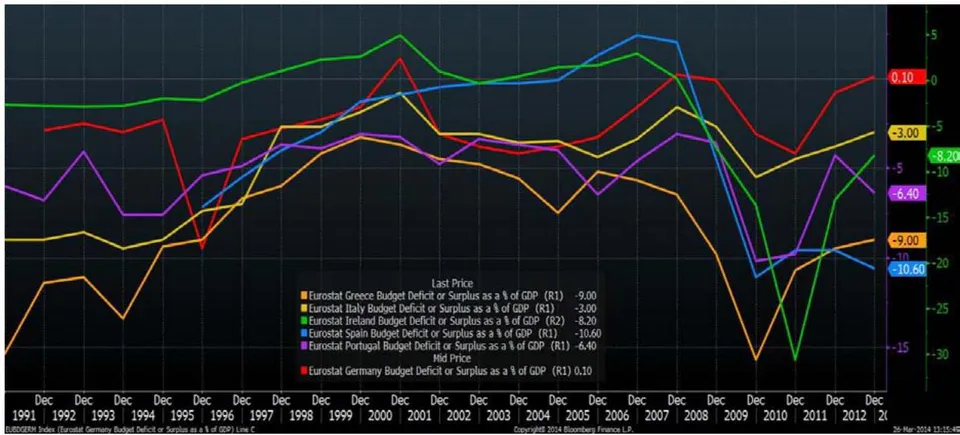Image resolution: width=960 pixels, height=435 pixels.
Task: Click the 2012 year label on time axis
Action: [856, 416]
